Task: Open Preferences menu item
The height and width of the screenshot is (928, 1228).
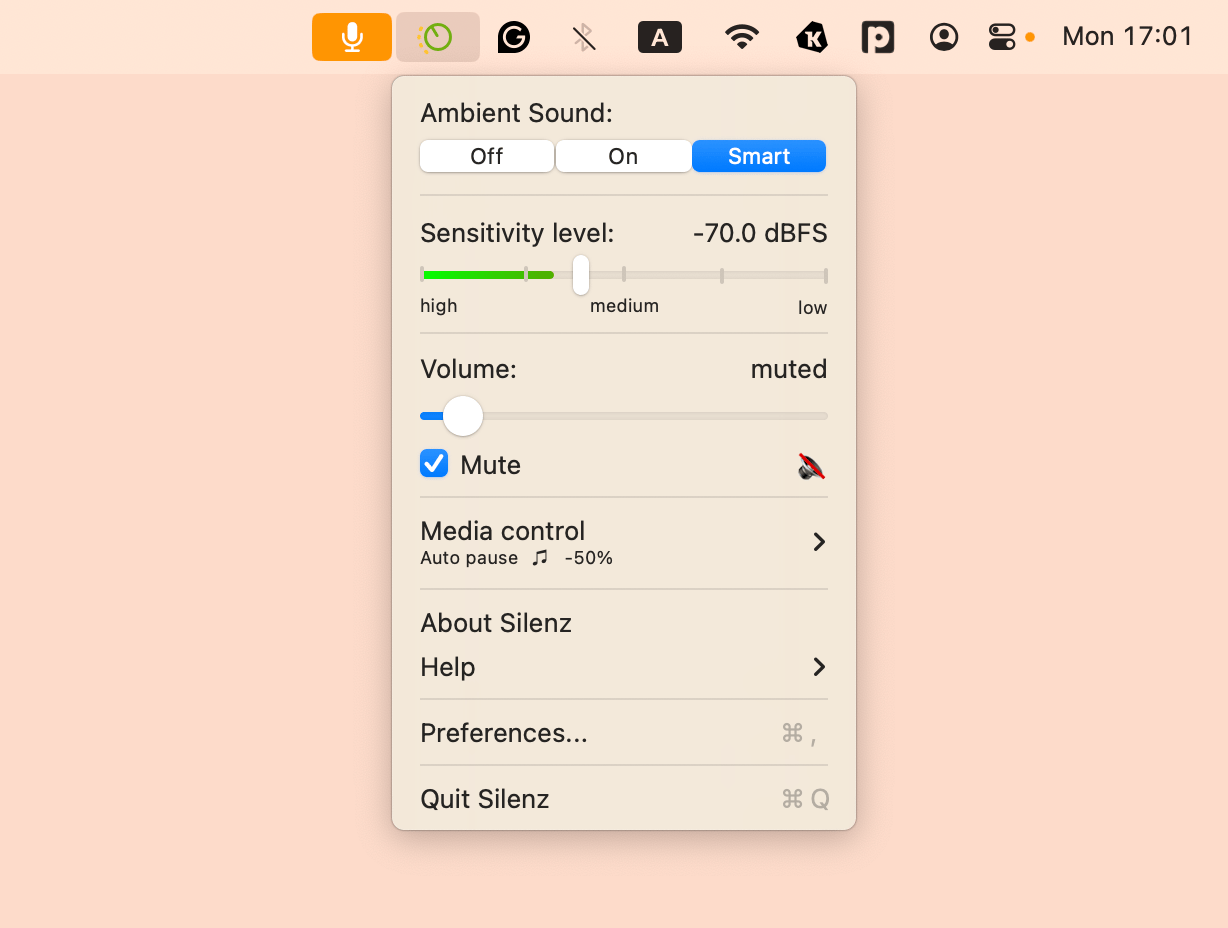Action: click(x=504, y=733)
